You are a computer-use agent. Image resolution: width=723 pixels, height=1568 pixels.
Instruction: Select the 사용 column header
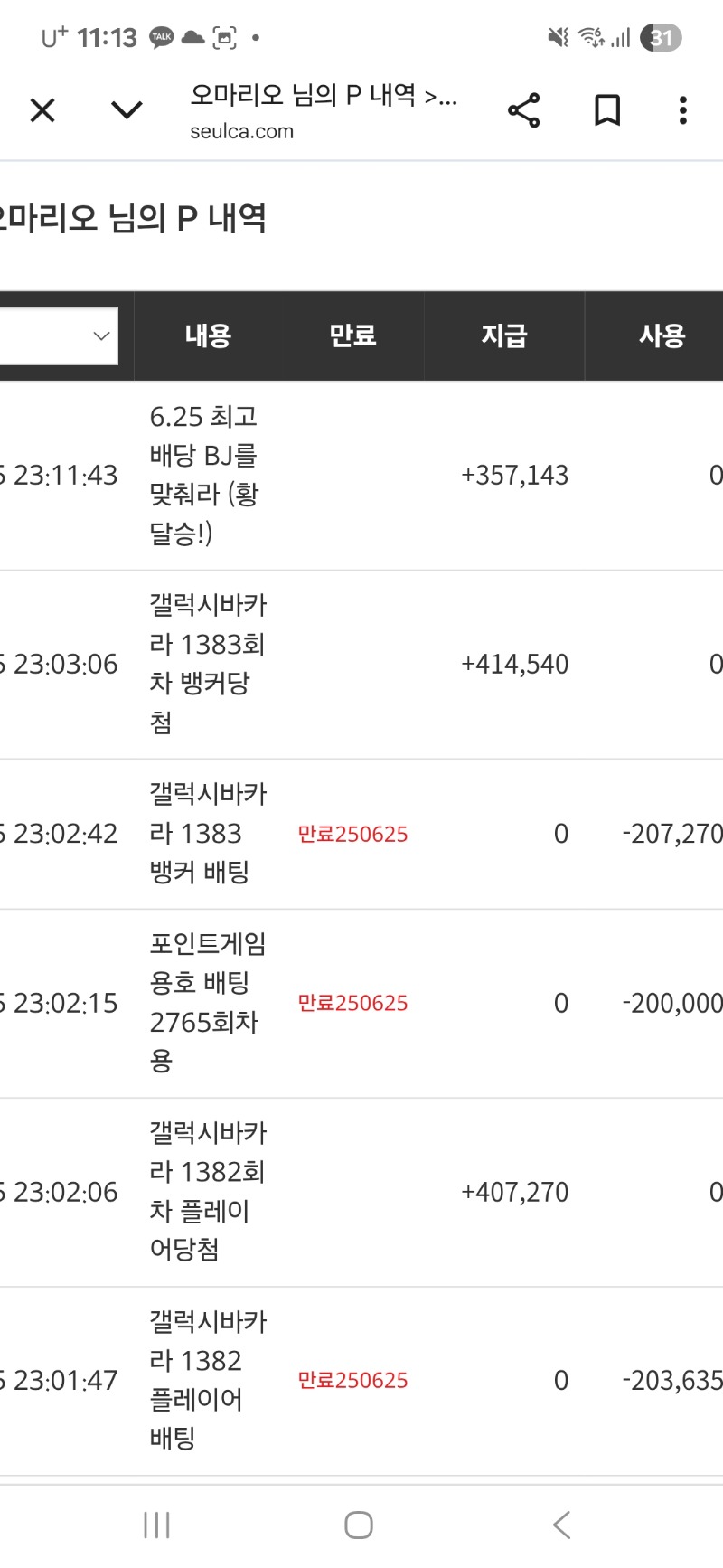point(662,336)
